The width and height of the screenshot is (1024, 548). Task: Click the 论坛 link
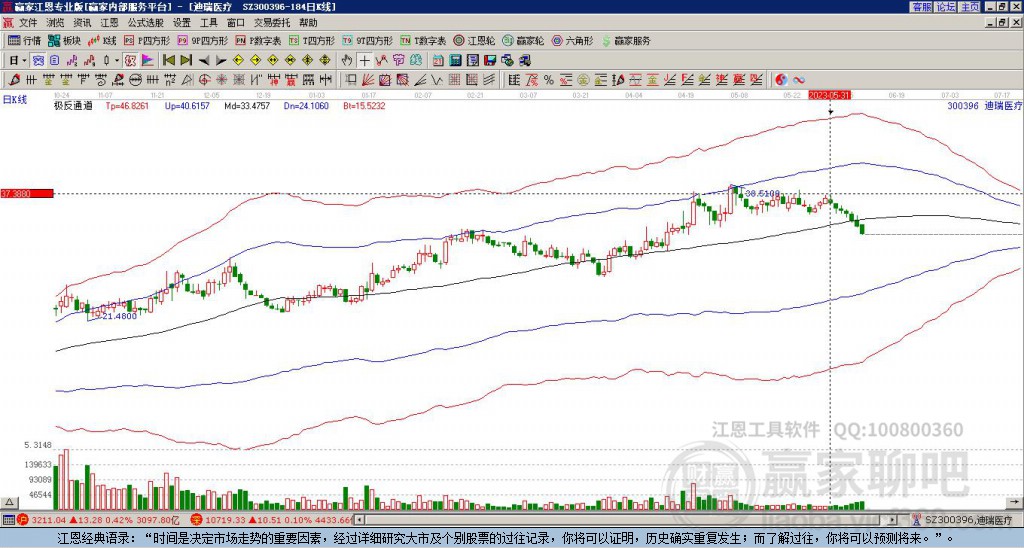click(945, 7)
